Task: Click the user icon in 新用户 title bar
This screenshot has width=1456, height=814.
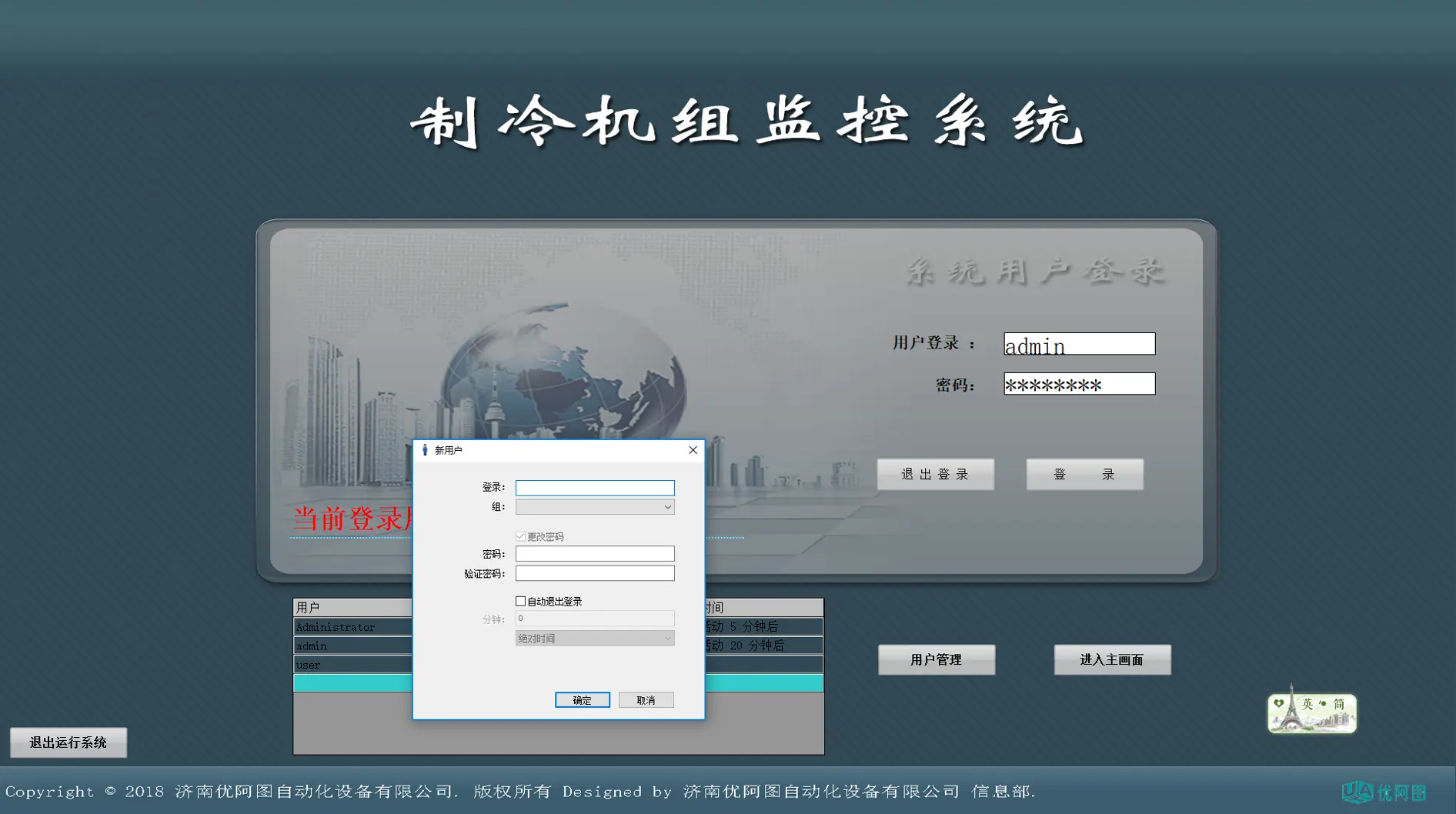Action: point(425,450)
